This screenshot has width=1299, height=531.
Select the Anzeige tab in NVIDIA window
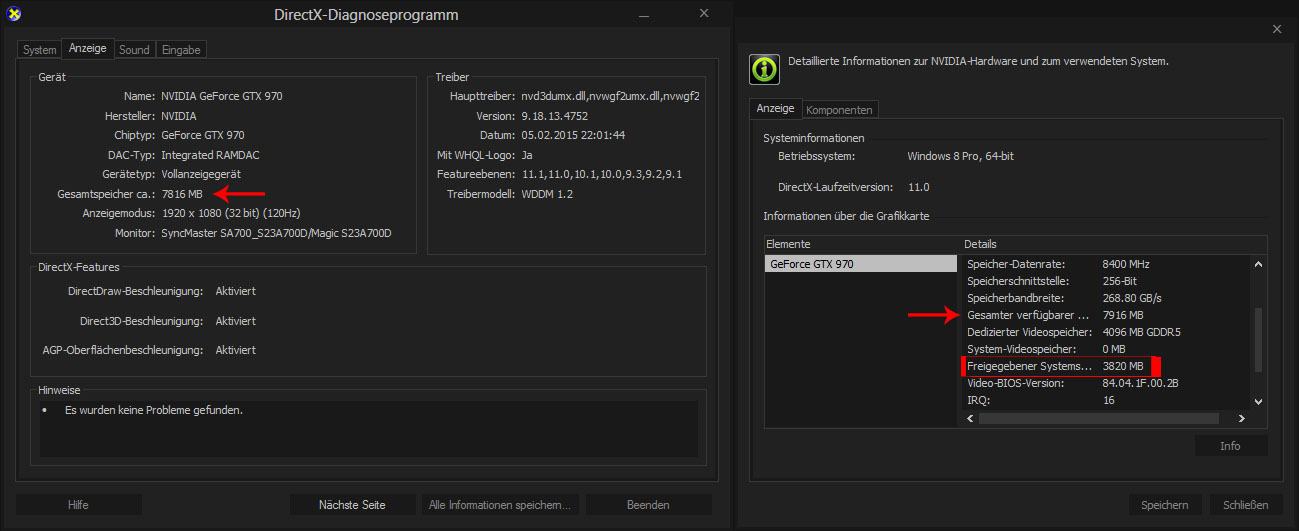click(x=775, y=108)
